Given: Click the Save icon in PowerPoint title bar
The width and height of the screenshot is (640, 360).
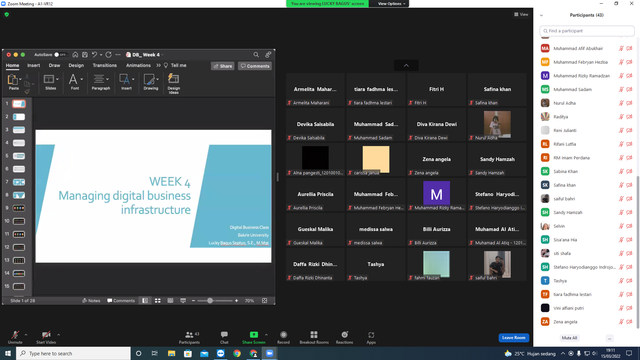Looking at the screenshot, I should [84, 55].
